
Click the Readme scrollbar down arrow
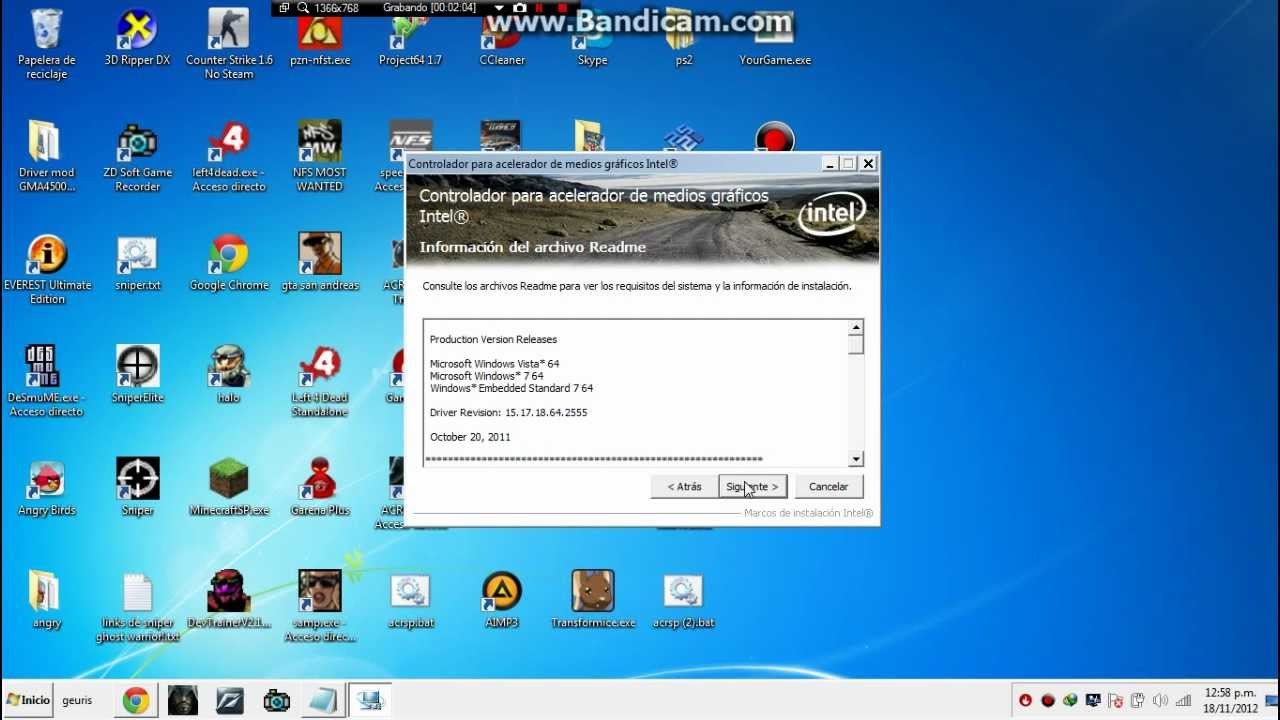coord(856,459)
